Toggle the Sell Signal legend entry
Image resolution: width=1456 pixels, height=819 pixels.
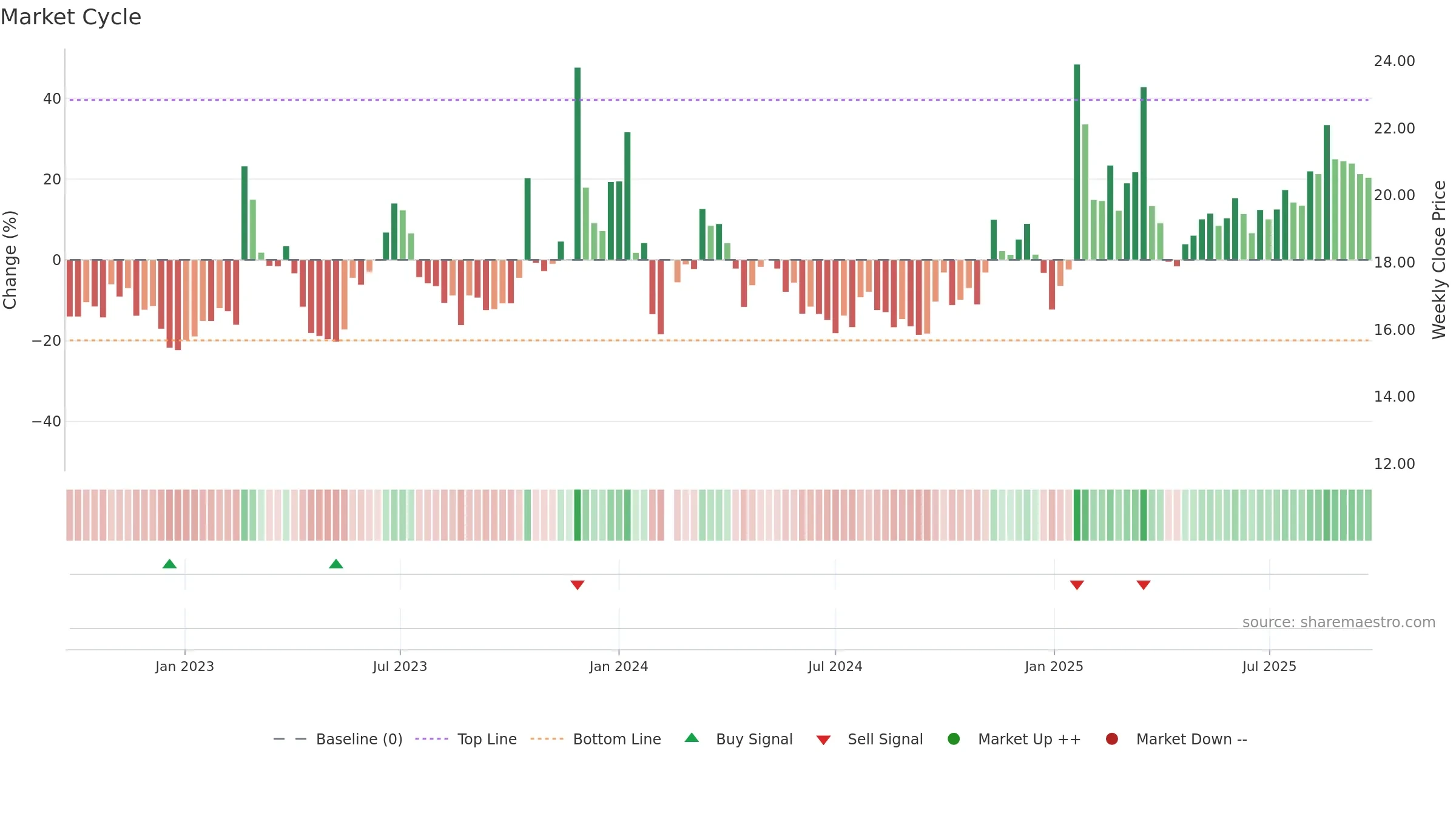(x=869, y=739)
